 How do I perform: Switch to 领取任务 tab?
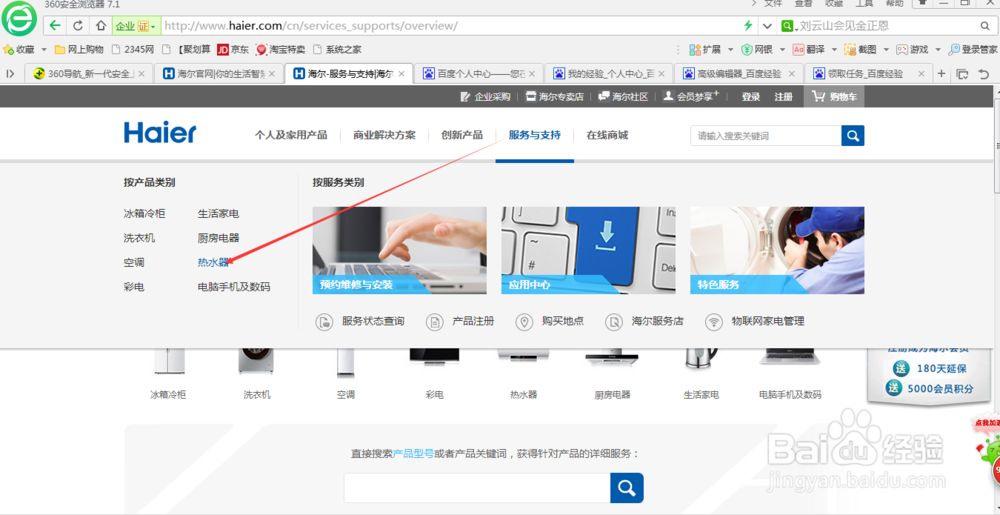(x=869, y=73)
